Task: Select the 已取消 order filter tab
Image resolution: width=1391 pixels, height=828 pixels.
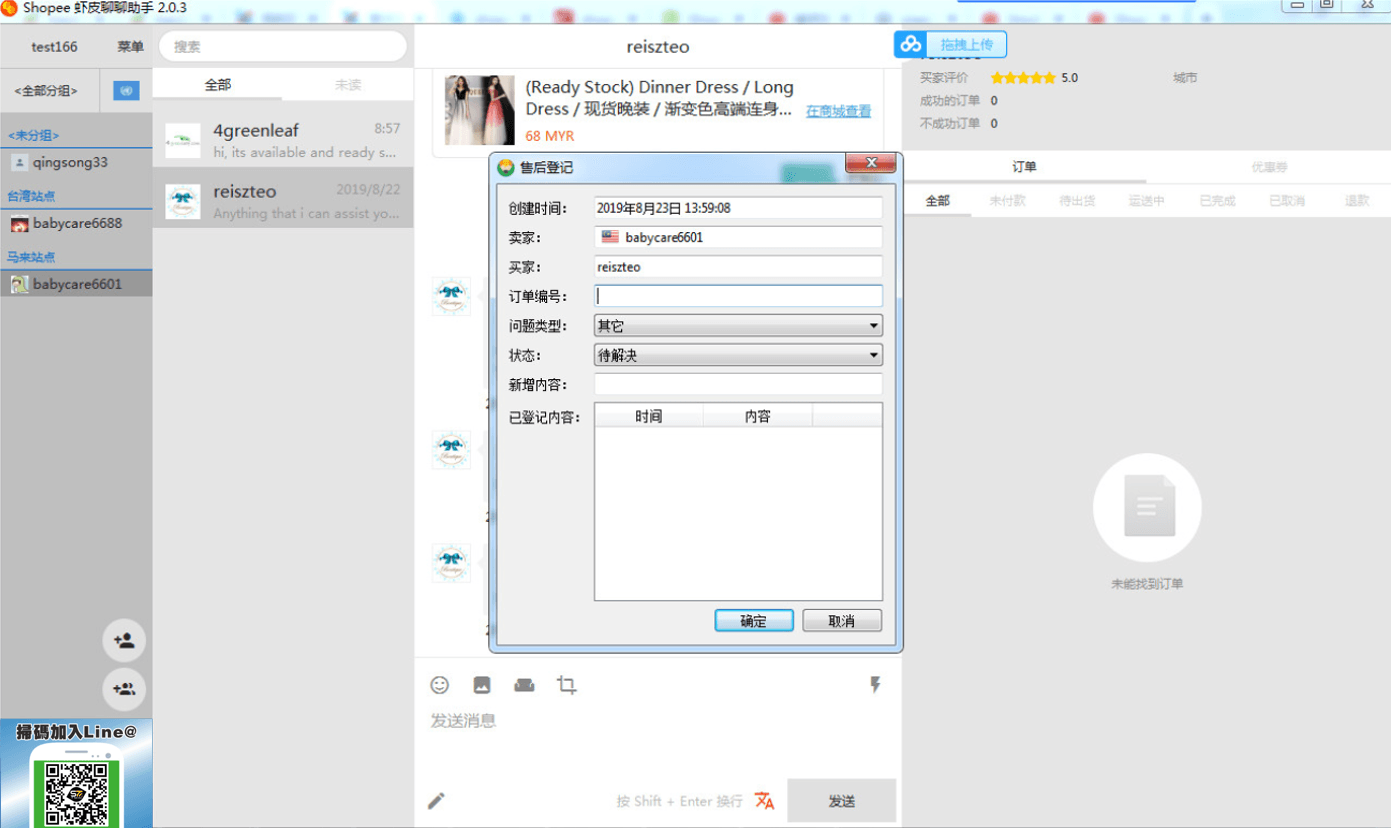Action: coord(1287,201)
